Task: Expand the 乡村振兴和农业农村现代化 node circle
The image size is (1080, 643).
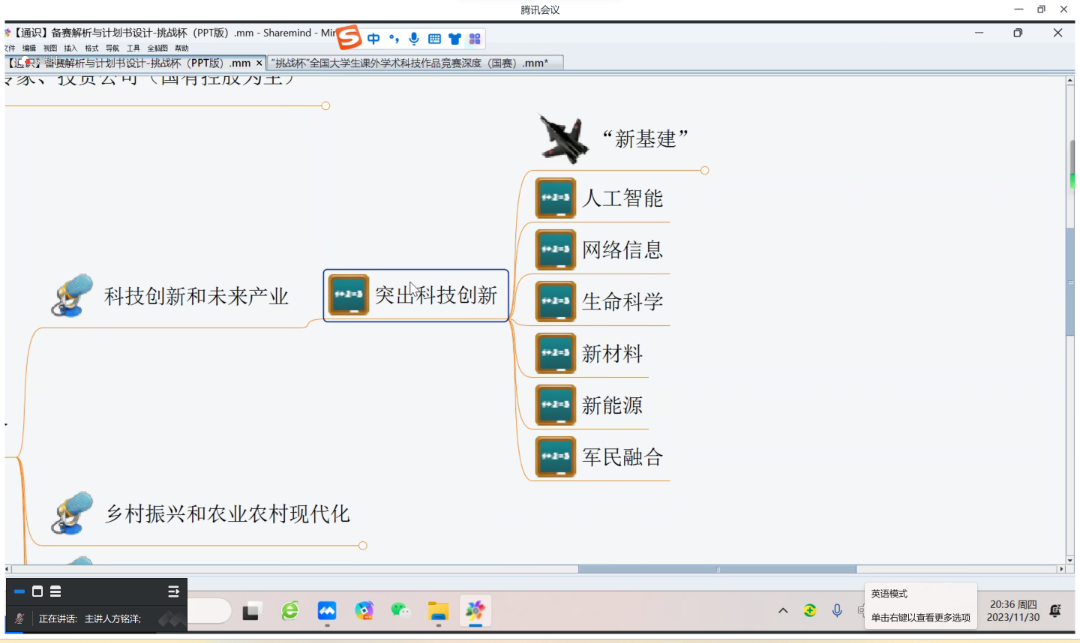Action: 363,545
